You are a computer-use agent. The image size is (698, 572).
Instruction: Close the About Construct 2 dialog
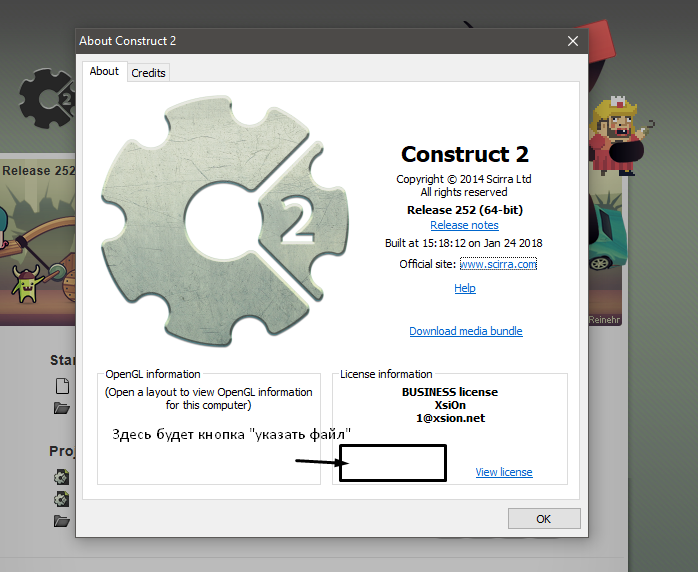(x=573, y=41)
